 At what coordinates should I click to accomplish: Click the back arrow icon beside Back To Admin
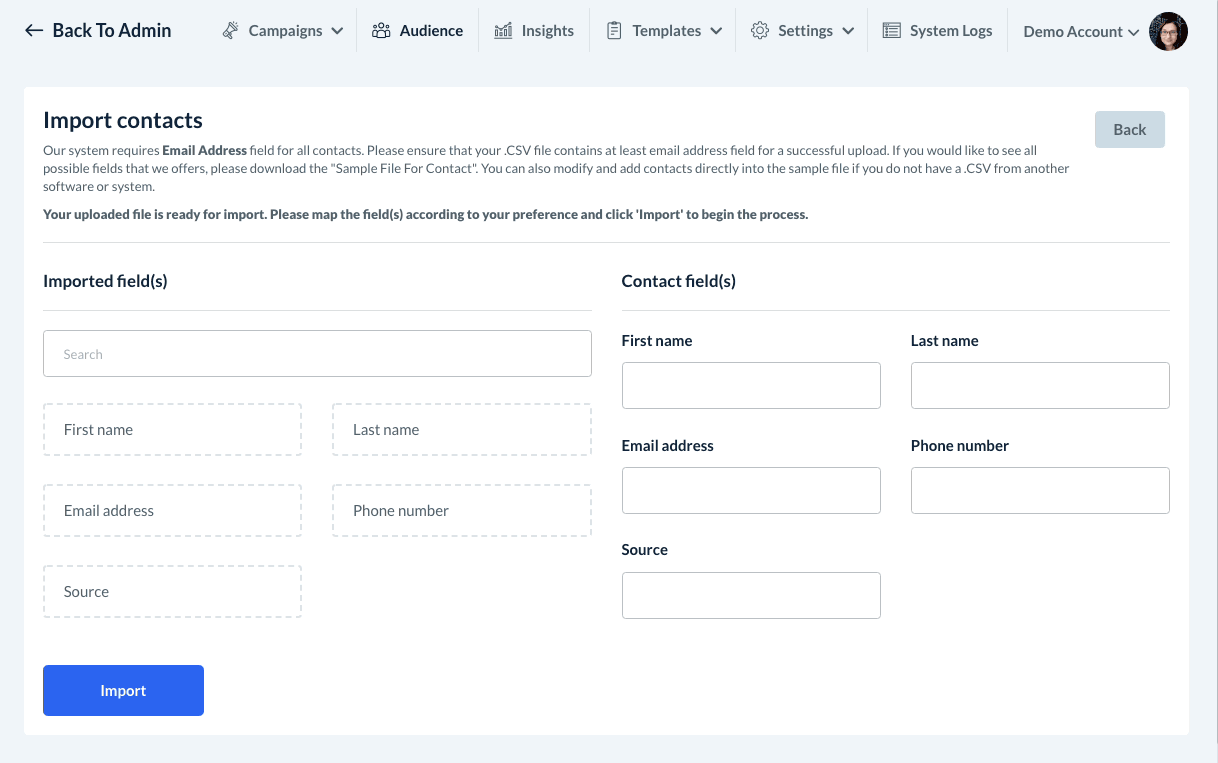[34, 31]
